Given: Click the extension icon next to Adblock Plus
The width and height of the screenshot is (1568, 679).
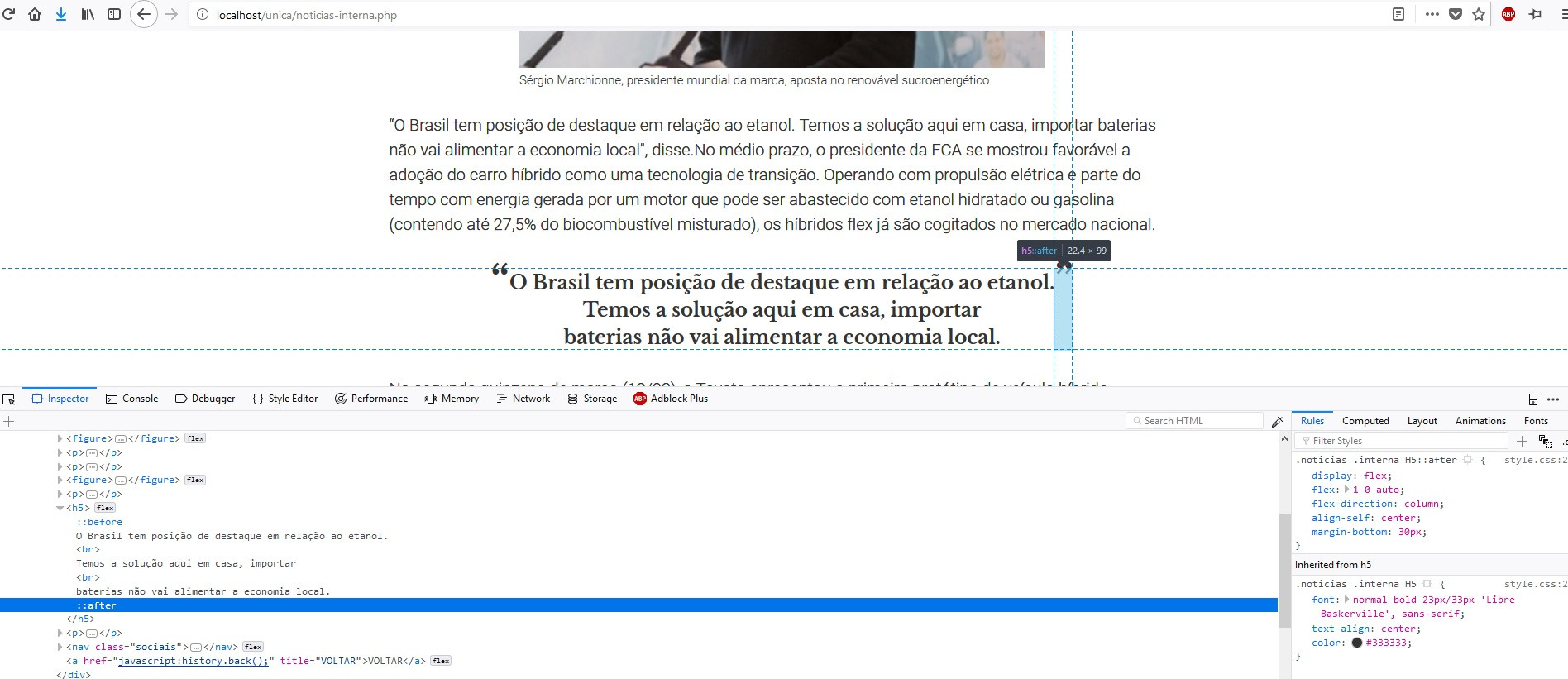Looking at the screenshot, I should pos(1536,14).
